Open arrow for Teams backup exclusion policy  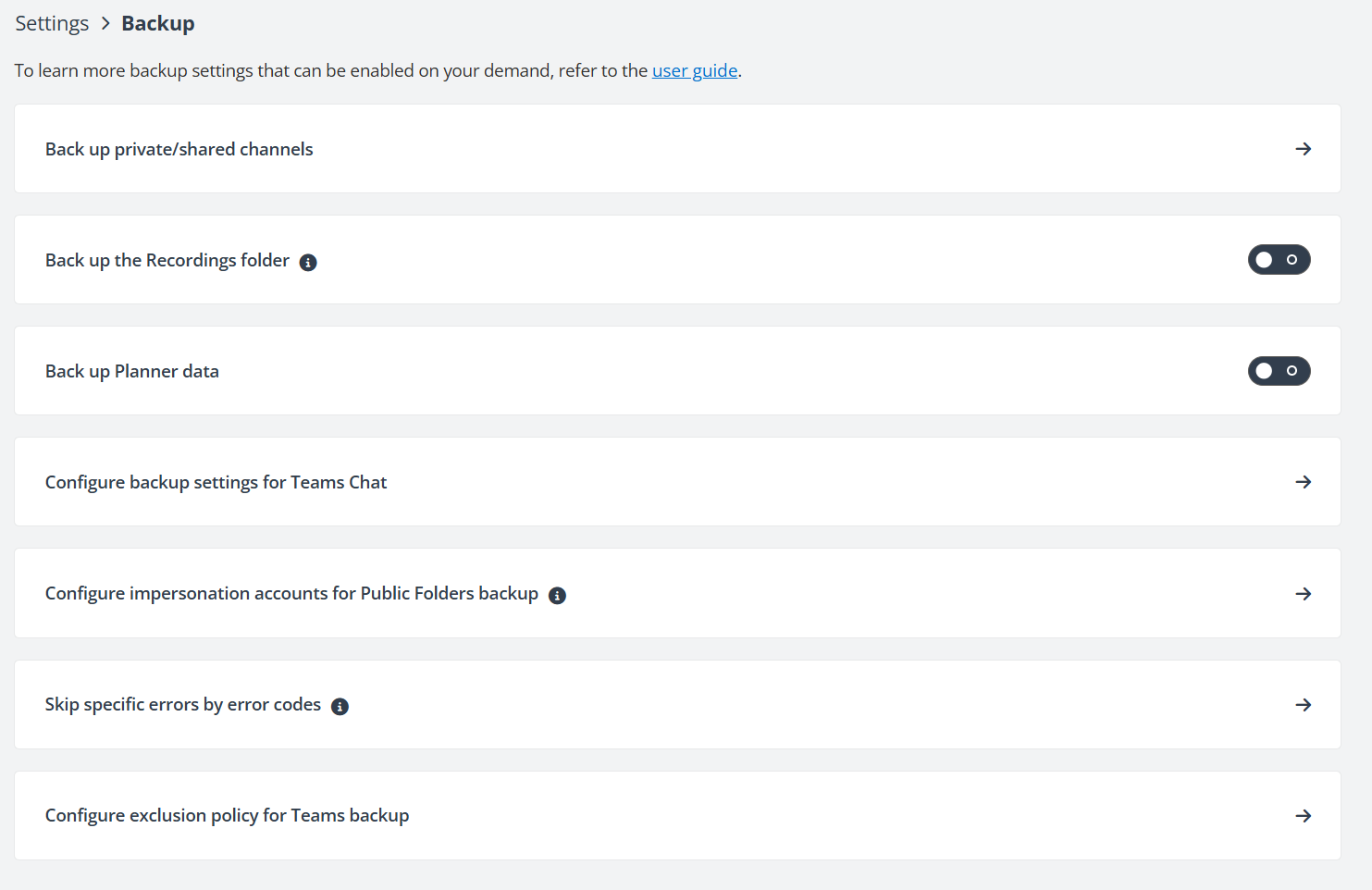point(1304,815)
